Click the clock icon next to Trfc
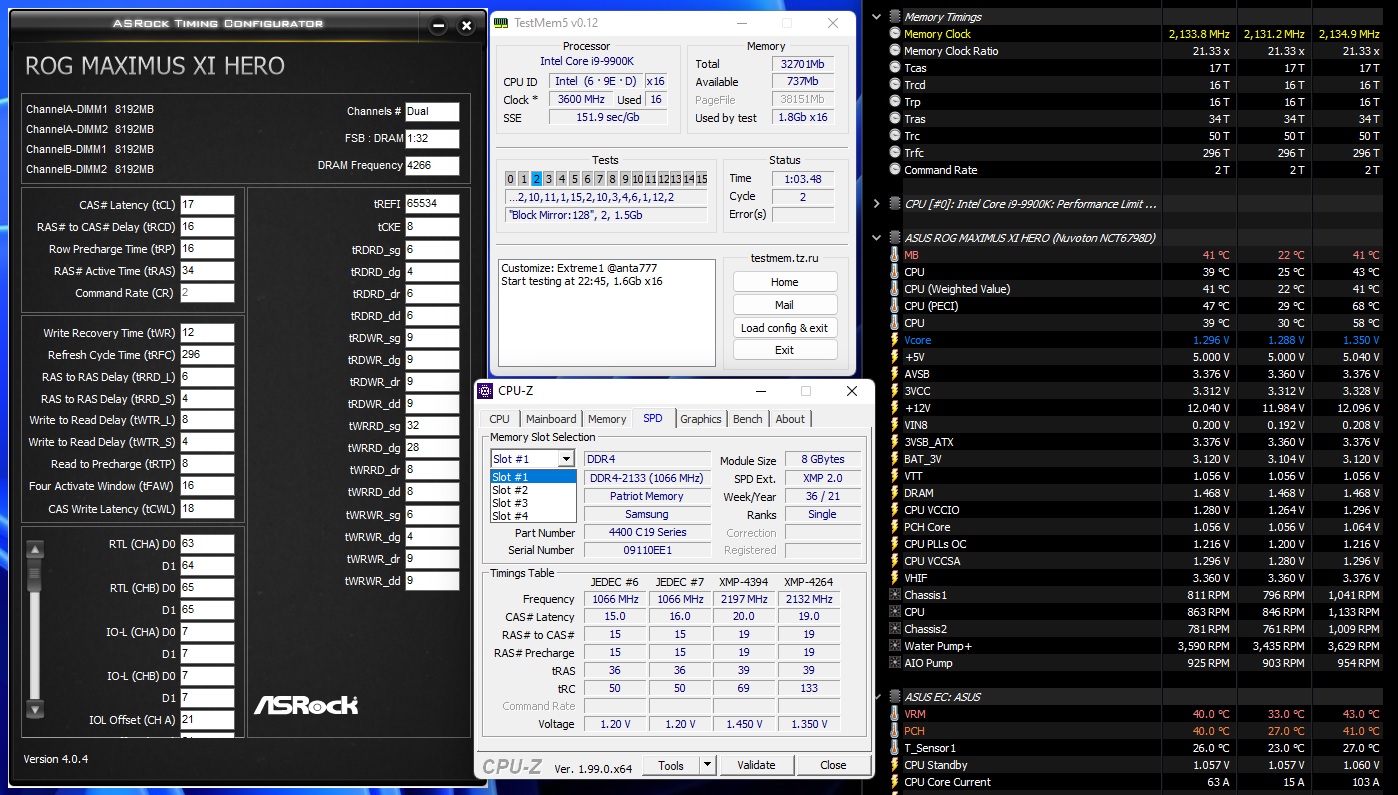 895,153
